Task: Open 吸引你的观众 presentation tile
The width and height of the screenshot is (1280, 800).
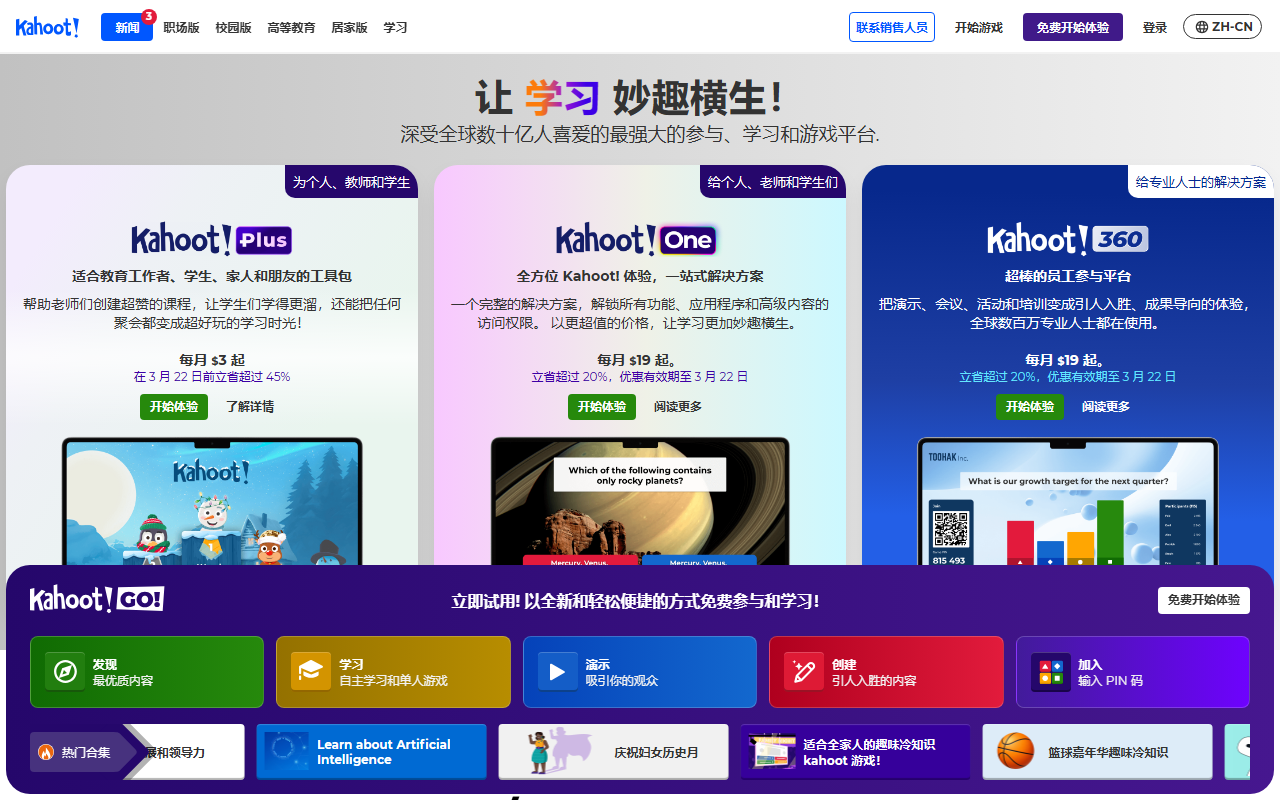Action: click(x=640, y=672)
